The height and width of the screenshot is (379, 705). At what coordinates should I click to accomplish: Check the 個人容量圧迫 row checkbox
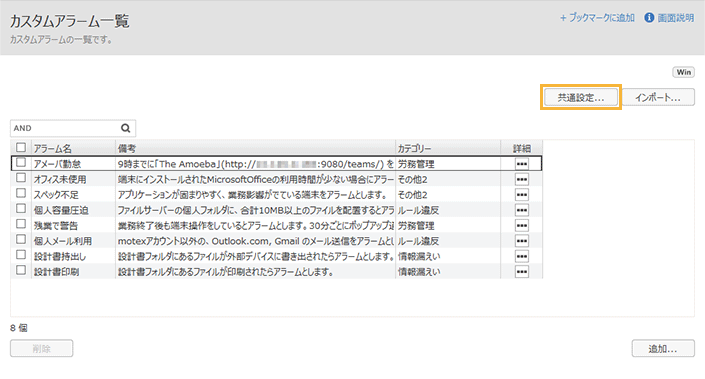pos(21,208)
